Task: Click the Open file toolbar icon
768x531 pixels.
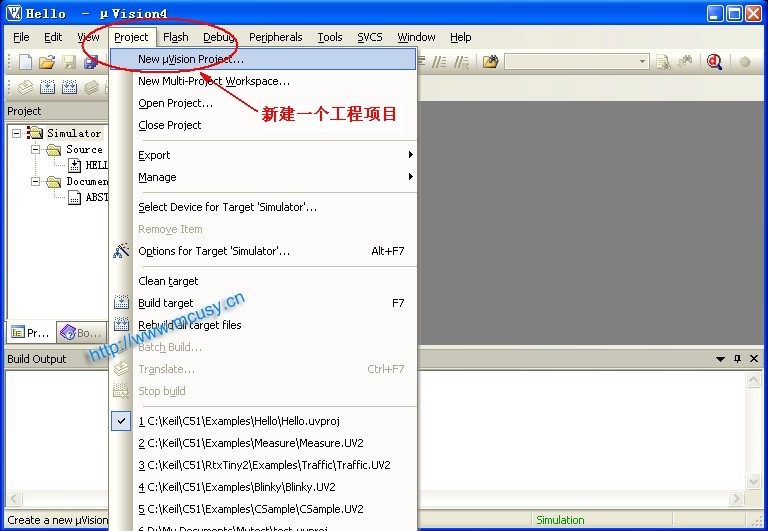Action: 47,62
